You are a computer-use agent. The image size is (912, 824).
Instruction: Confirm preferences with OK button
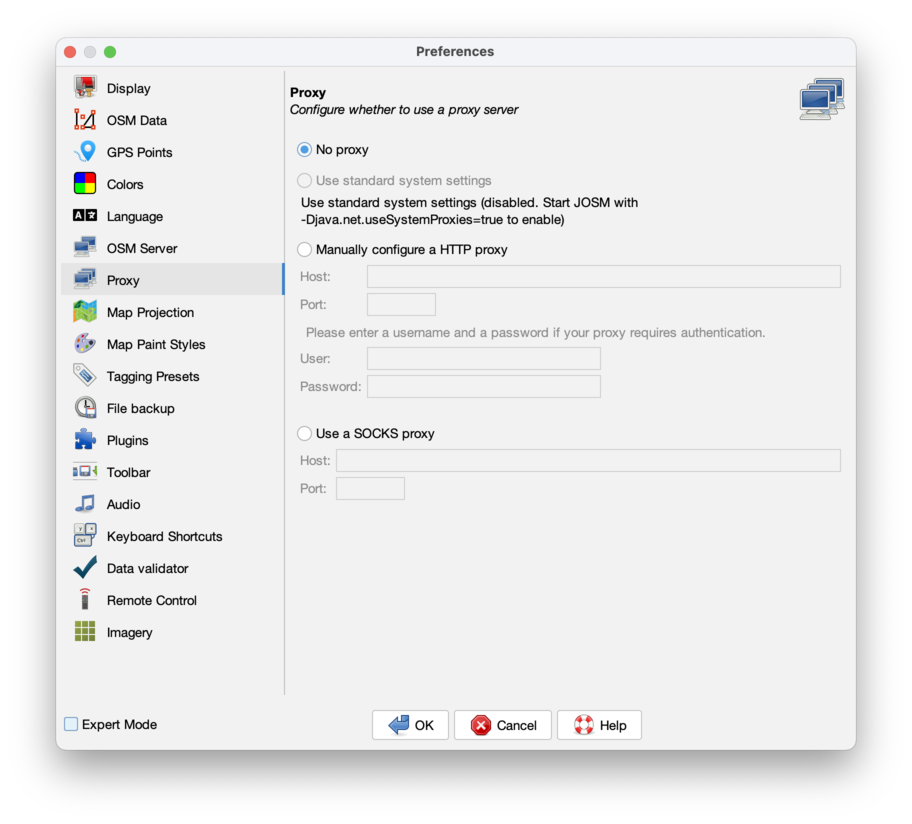coord(410,724)
